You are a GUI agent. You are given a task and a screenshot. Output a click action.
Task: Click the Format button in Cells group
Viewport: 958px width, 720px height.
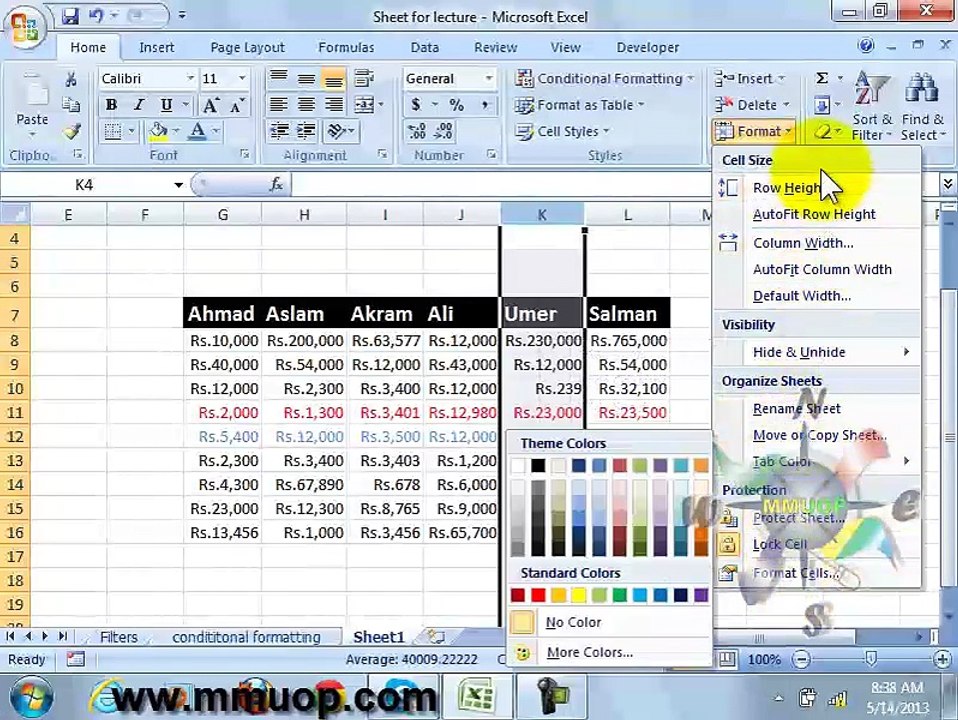753,131
